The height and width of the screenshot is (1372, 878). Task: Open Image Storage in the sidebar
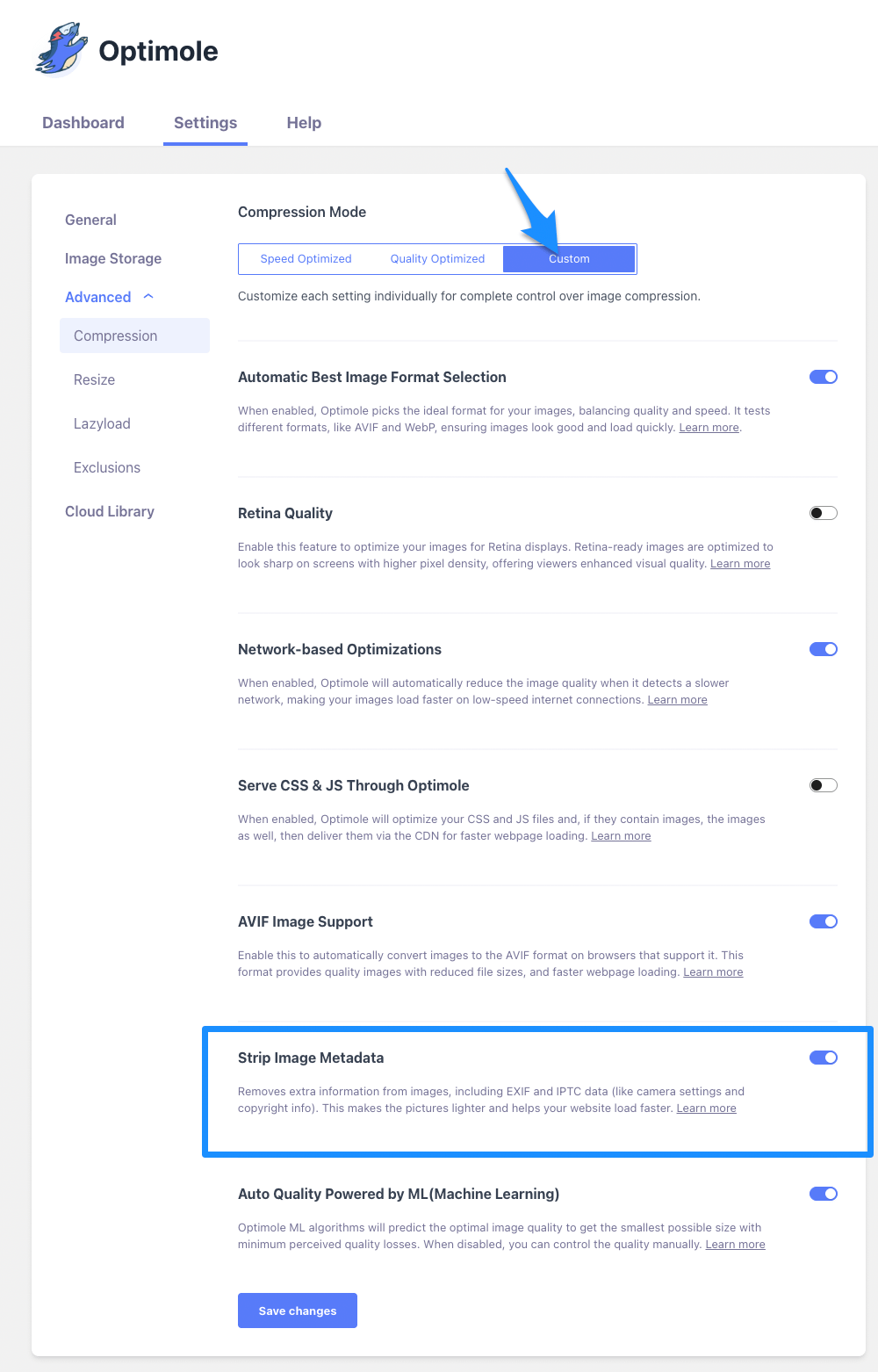113,258
